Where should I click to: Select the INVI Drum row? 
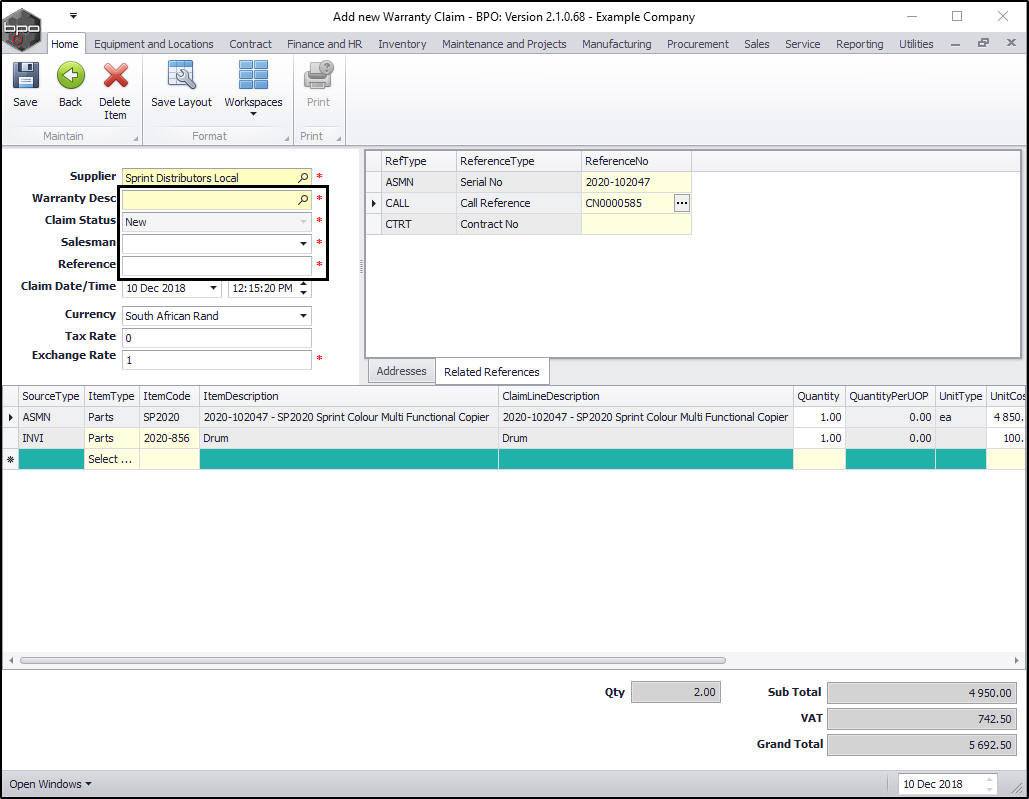514,438
